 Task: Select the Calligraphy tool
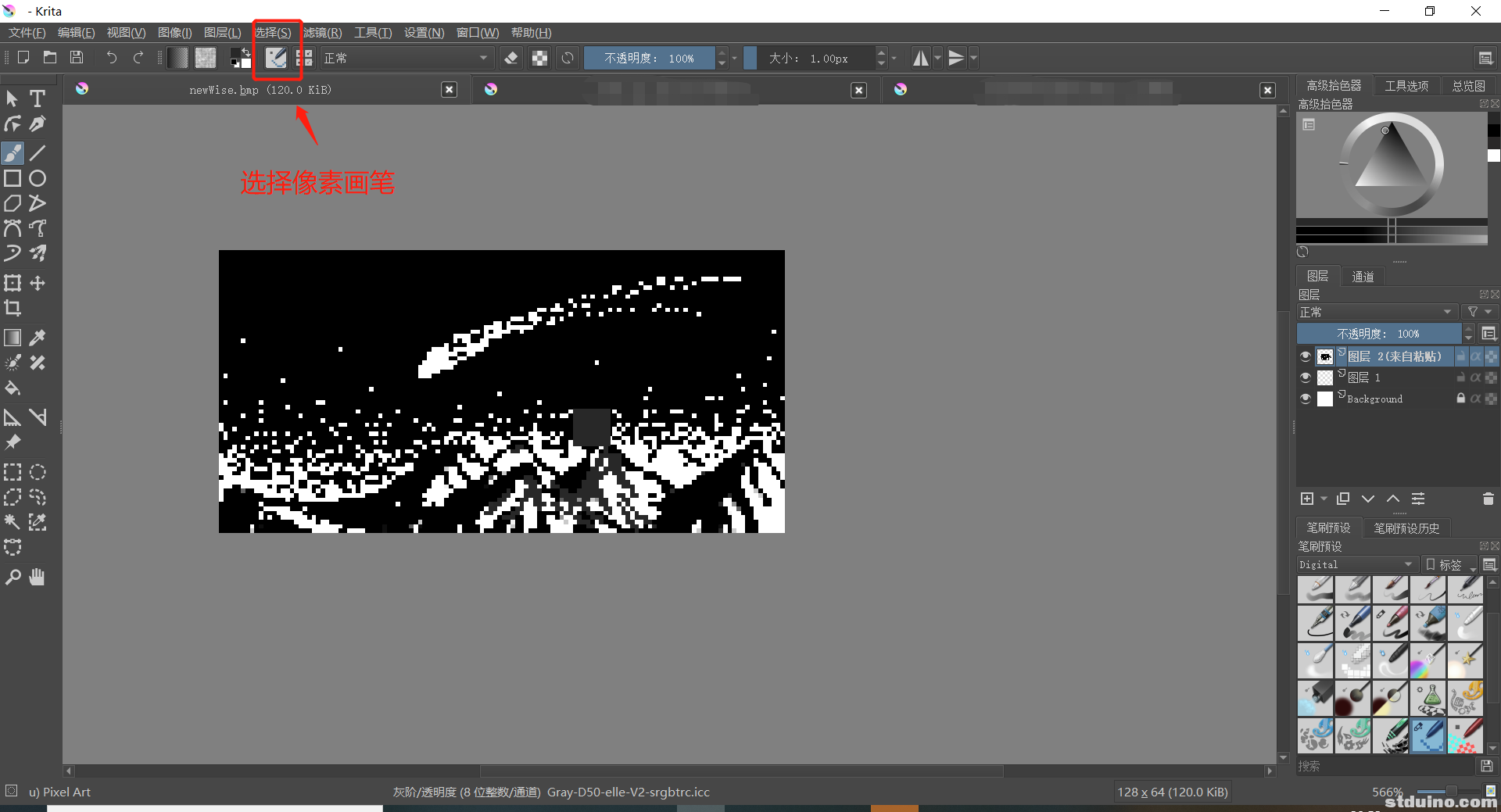coord(37,124)
